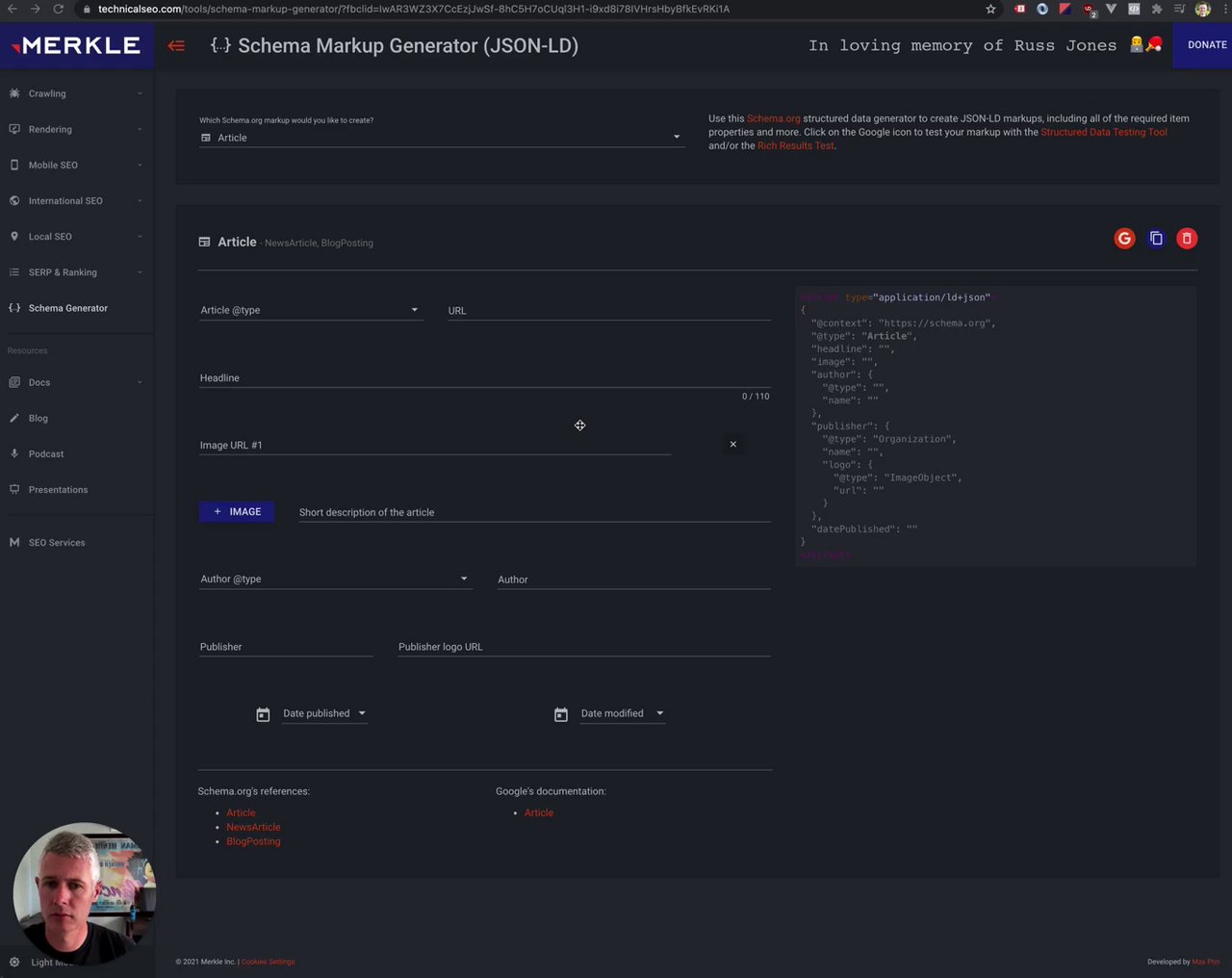Go back with the browser back arrow

pyautogui.click(x=12, y=9)
